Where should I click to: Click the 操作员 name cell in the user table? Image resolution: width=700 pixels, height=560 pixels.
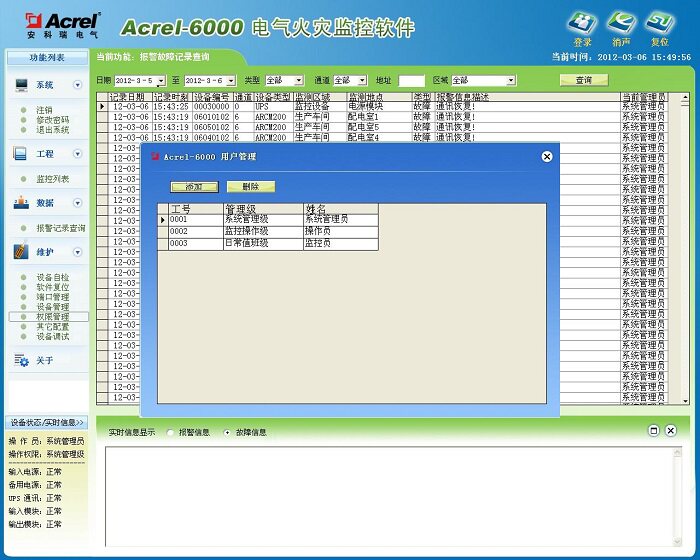[x=341, y=231]
